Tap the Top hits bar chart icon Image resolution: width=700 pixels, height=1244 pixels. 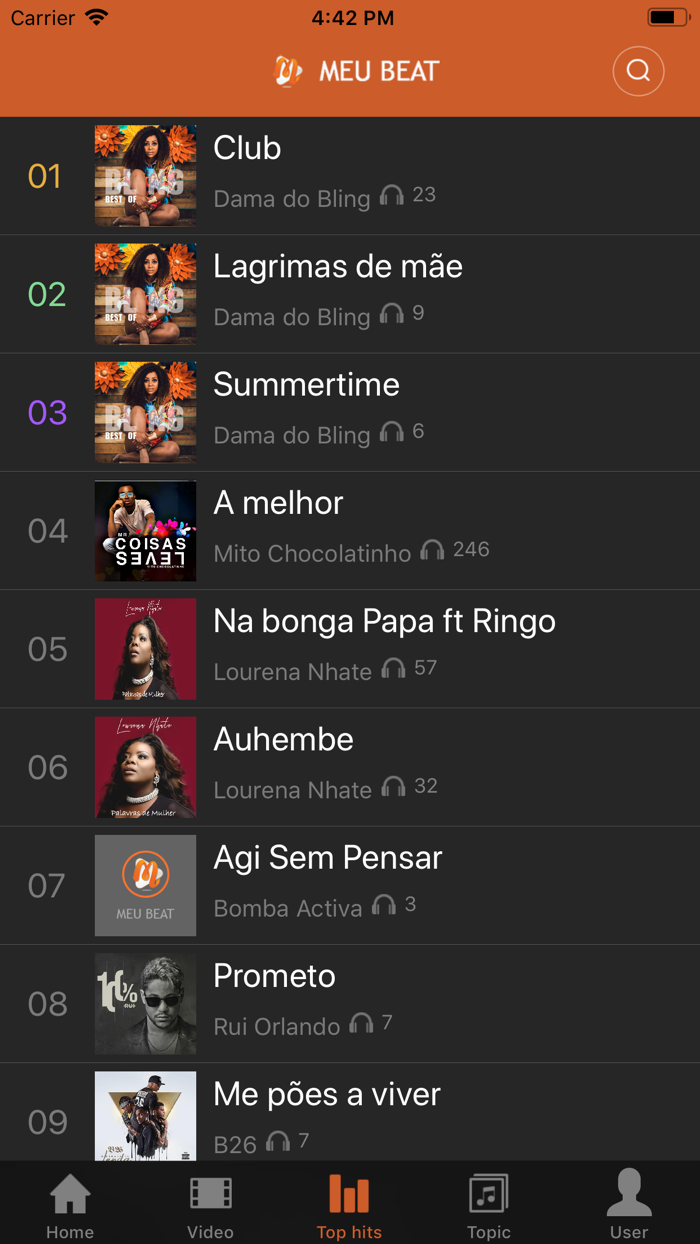(x=349, y=1192)
